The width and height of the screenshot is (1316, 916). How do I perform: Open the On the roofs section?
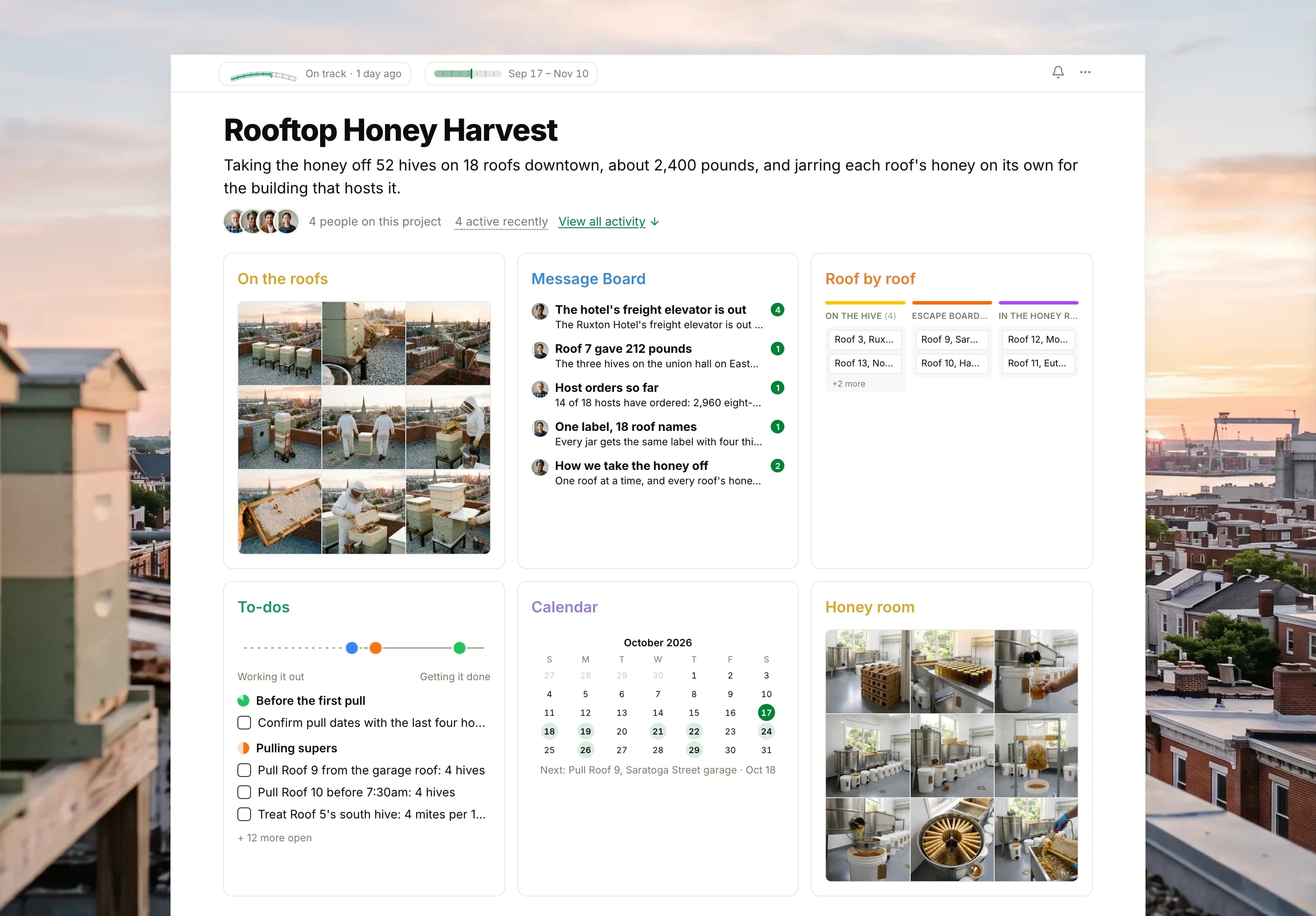point(282,279)
